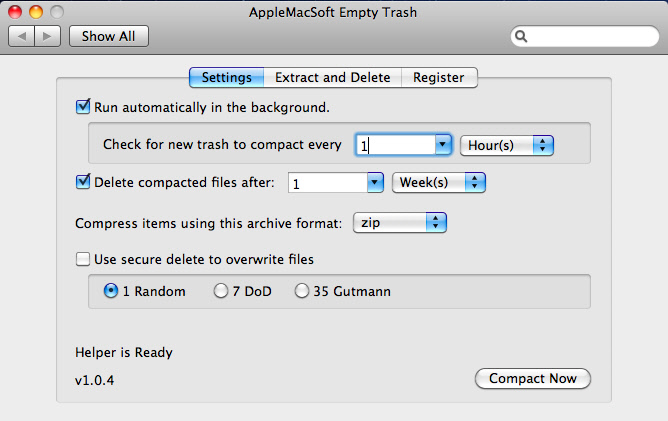Open the Extract and Delete tab
Image resolution: width=668 pixels, height=421 pixels.
(x=333, y=78)
